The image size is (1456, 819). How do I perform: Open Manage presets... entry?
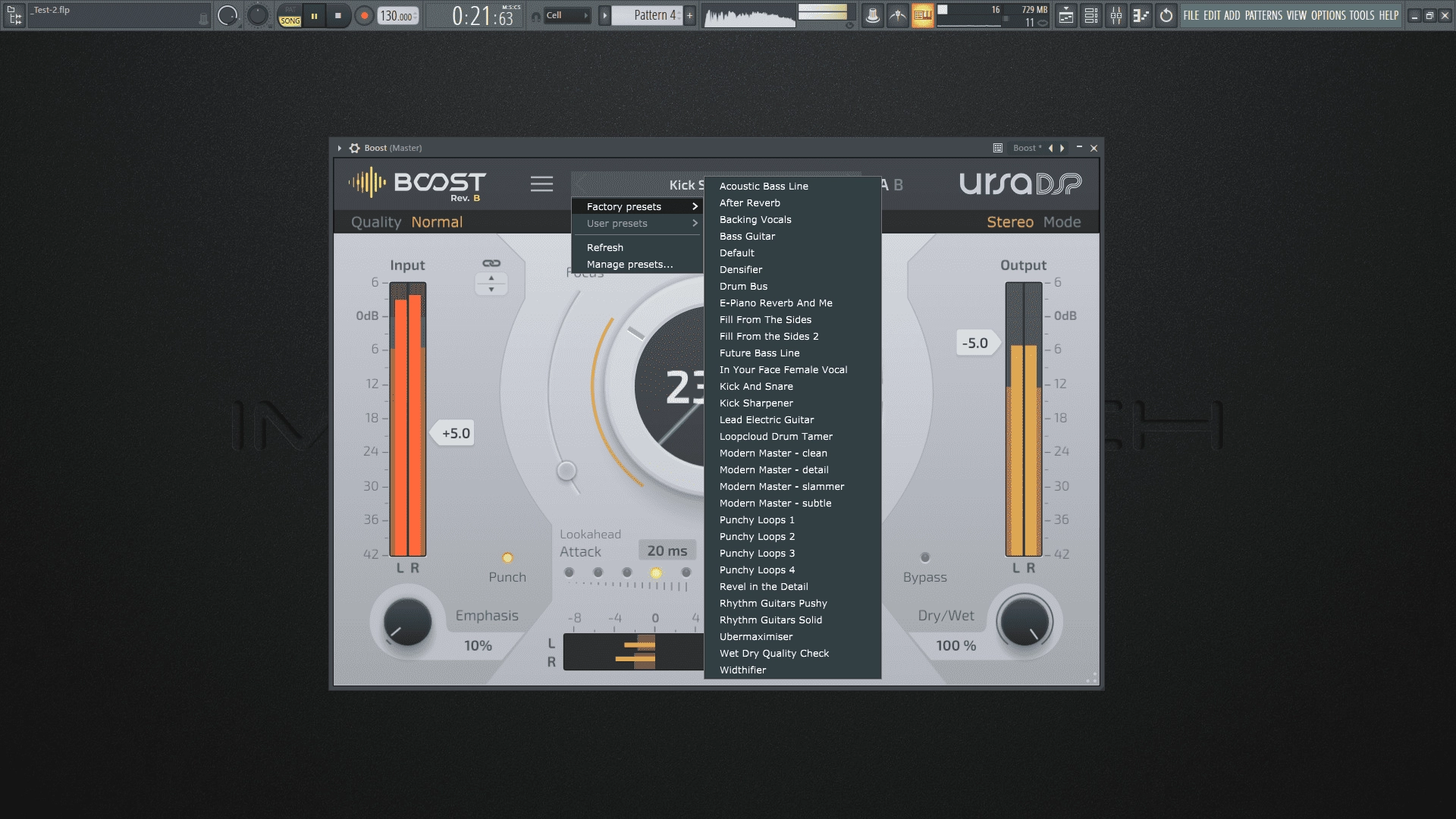(638, 265)
